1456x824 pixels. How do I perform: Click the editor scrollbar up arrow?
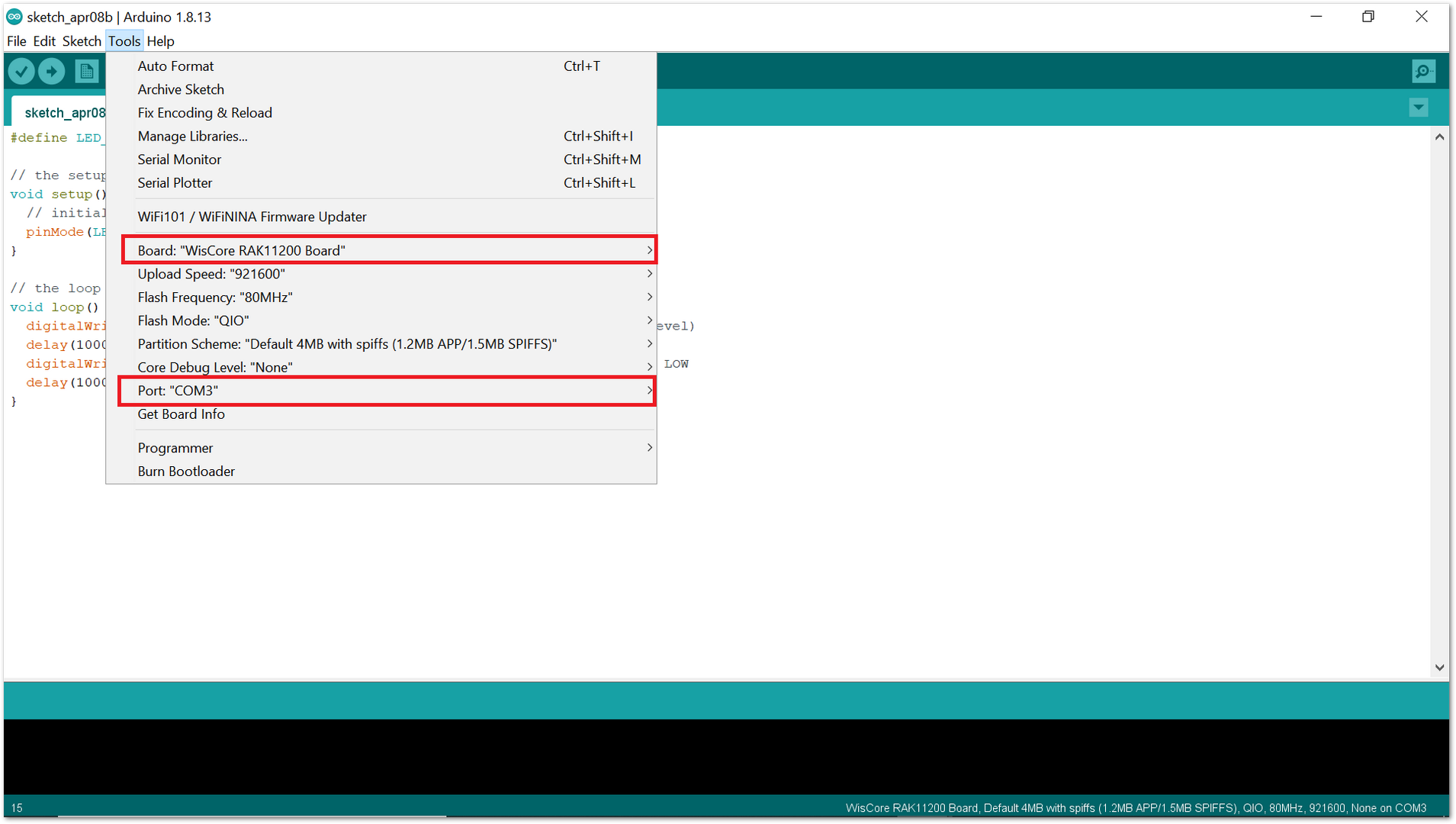click(1439, 137)
